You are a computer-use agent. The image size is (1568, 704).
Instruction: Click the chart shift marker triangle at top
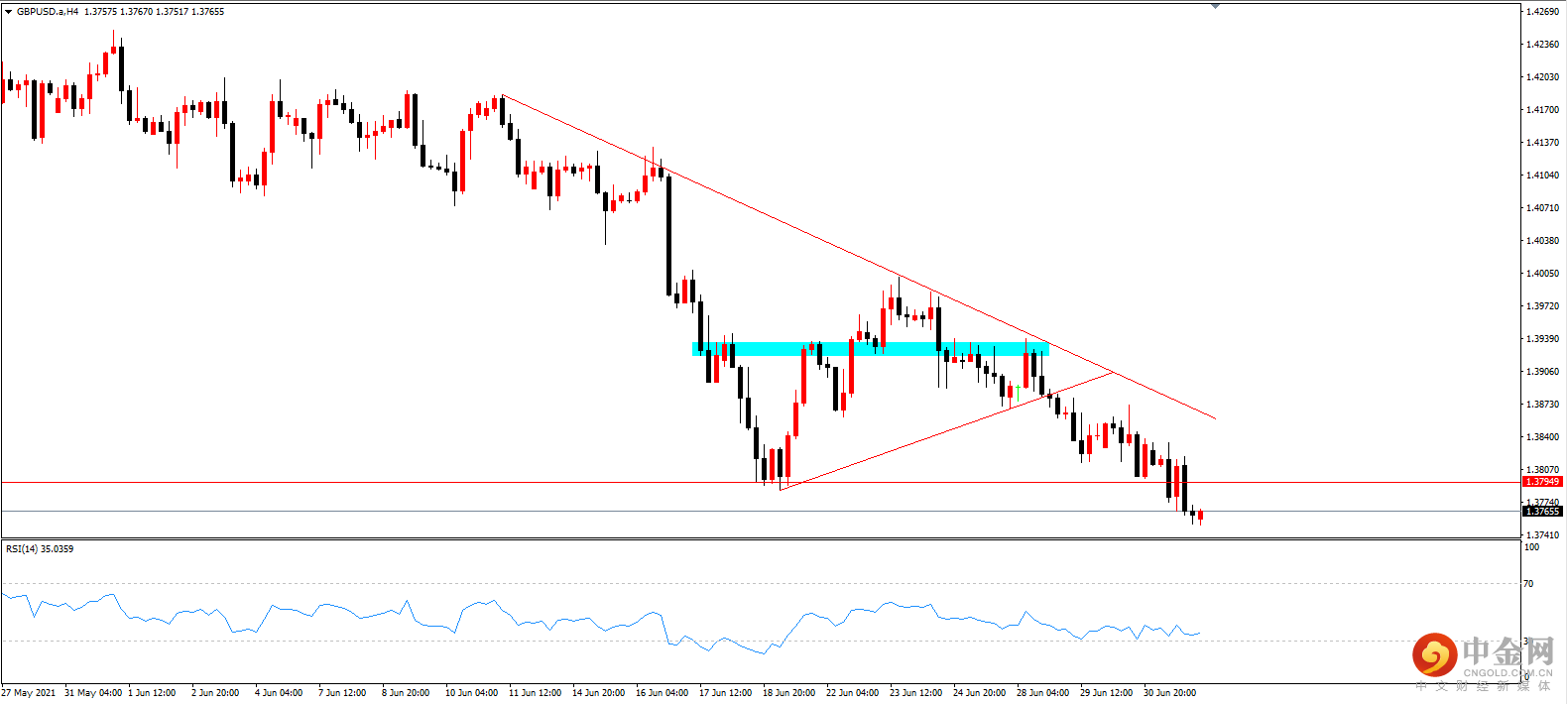[x=1215, y=6]
